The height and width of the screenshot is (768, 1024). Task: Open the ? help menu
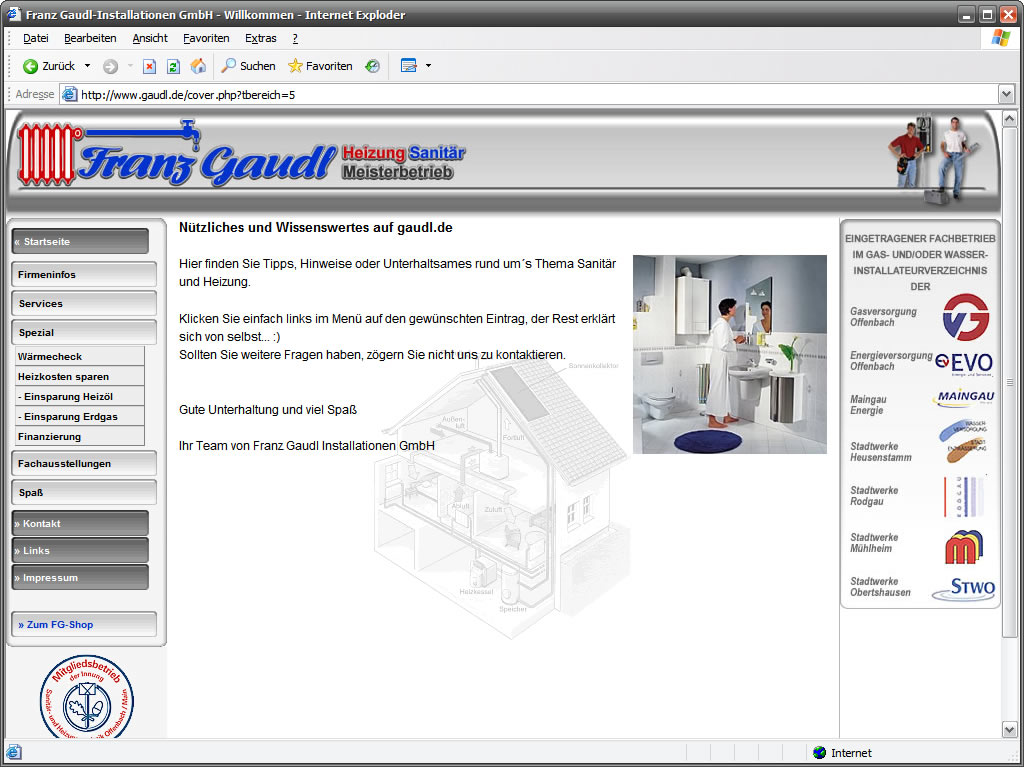pos(295,39)
